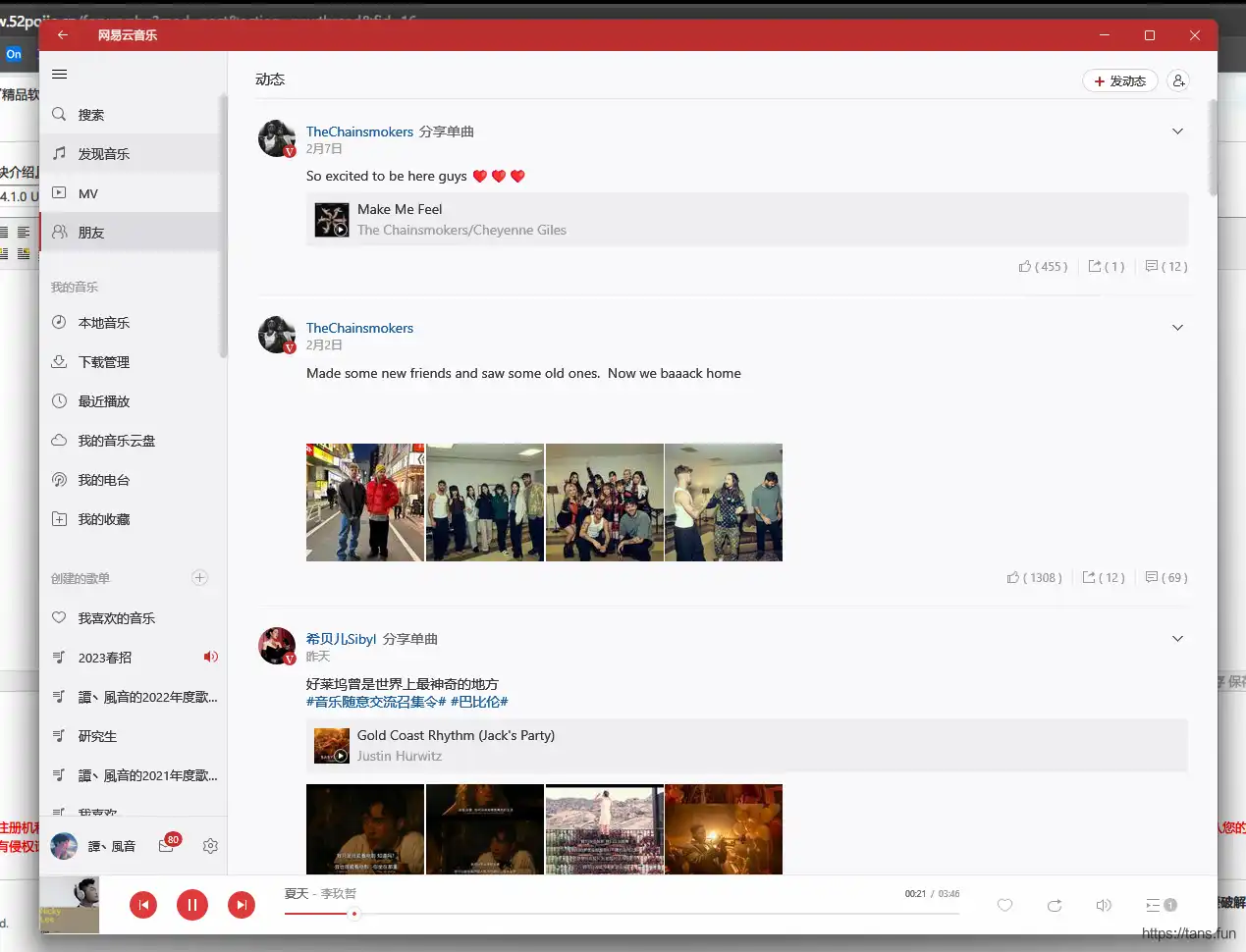Open the fourth photo of three people
The height and width of the screenshot is (952, 1246).
coord(724,502)
